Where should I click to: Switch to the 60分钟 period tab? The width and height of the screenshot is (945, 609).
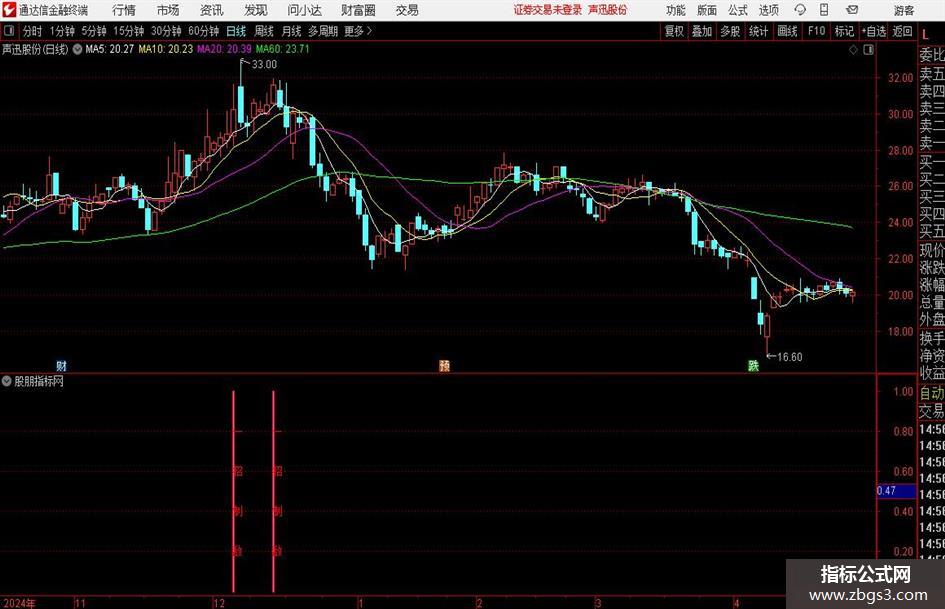point(204,31)
